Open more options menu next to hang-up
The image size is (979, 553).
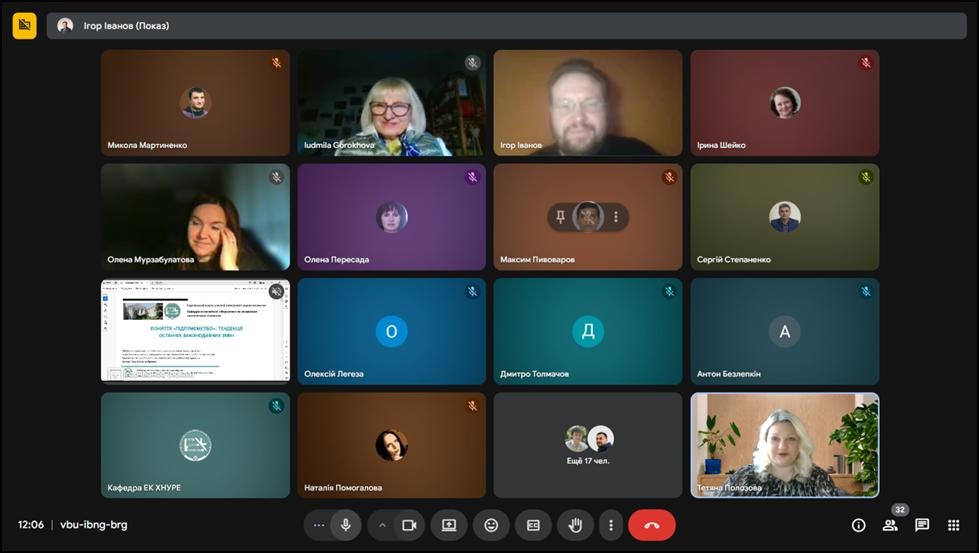click(610, 525)
